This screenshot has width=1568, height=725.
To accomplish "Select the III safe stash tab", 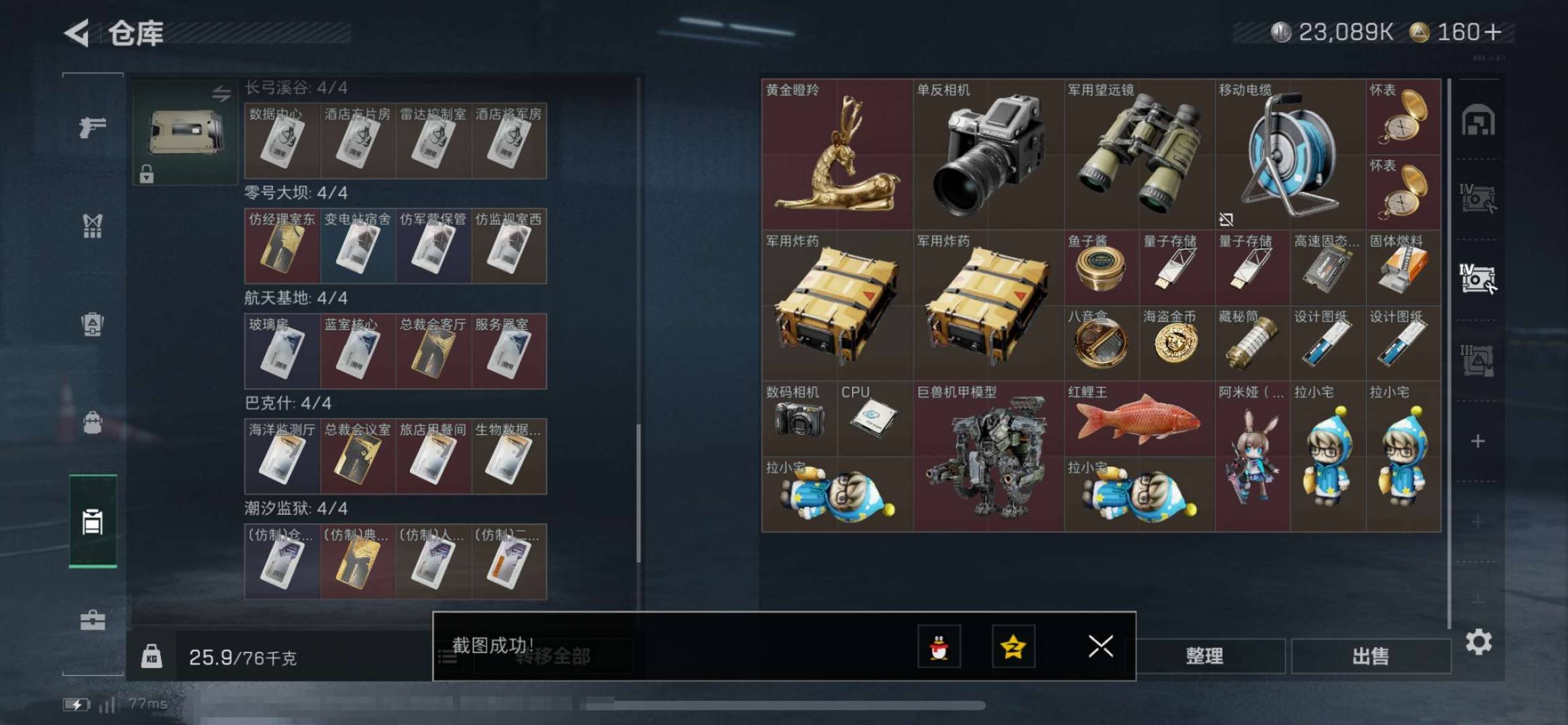I will pyautogui.click(x=1477, y=360).
